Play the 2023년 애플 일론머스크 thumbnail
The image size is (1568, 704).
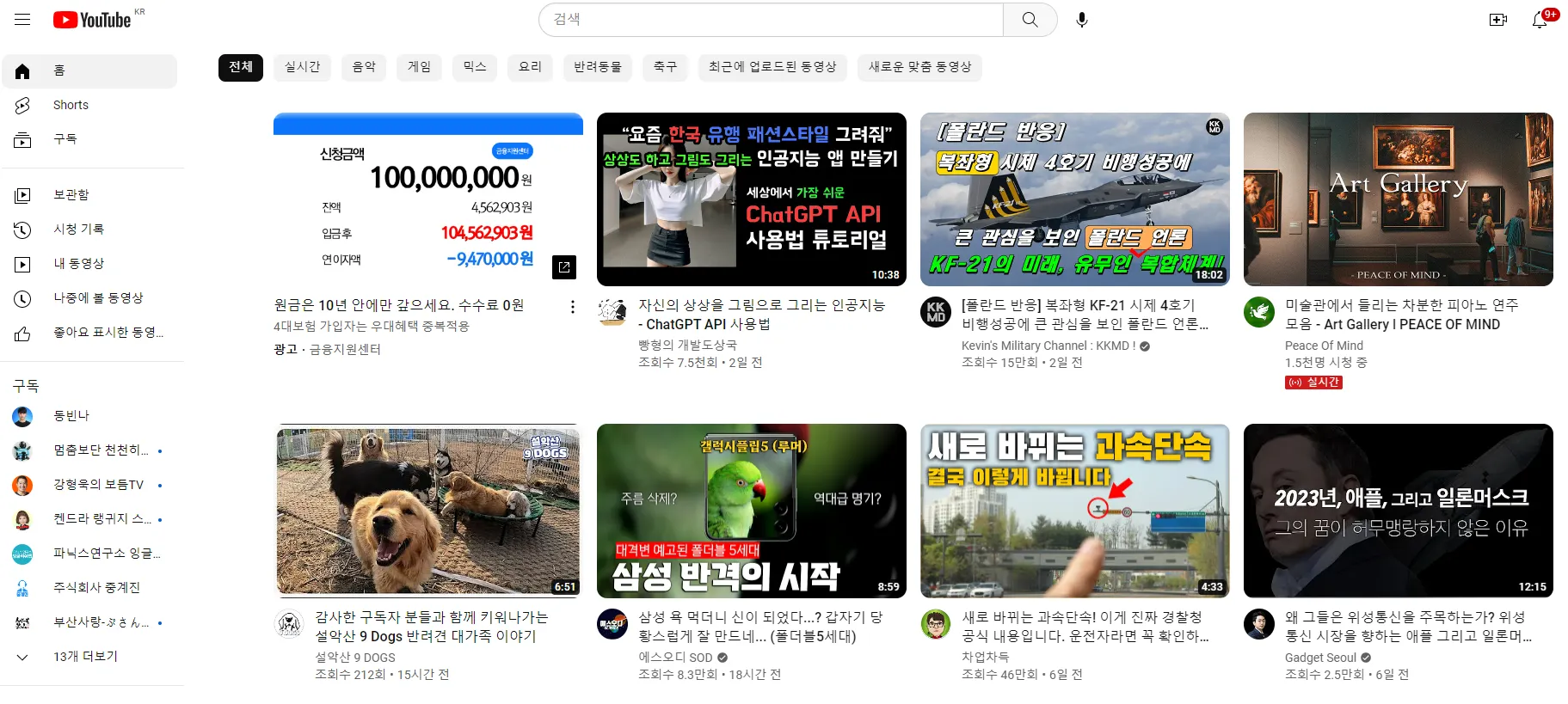[x=1399, y=511]
